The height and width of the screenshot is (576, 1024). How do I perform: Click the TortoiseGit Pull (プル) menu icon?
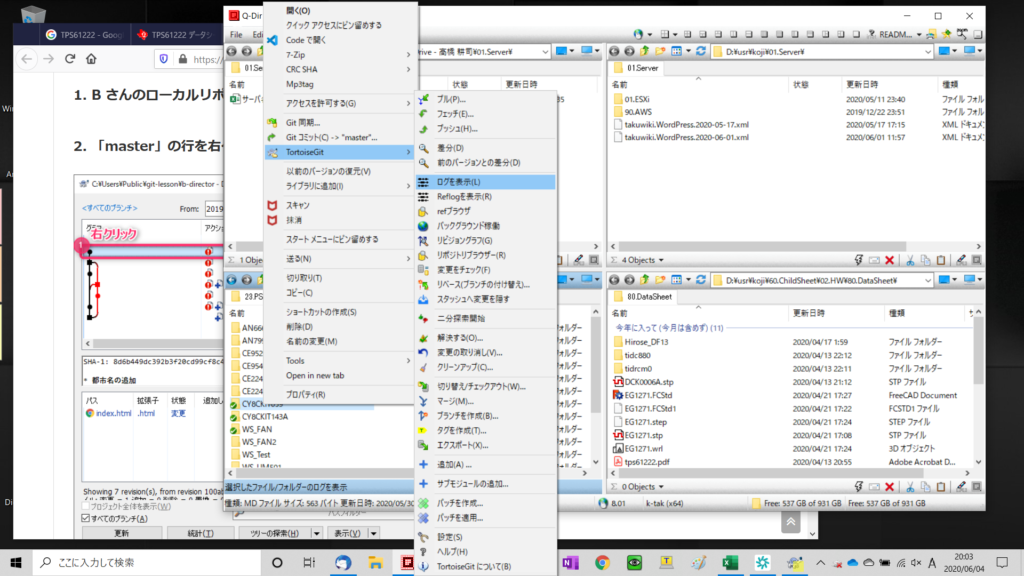pos(424,100)
